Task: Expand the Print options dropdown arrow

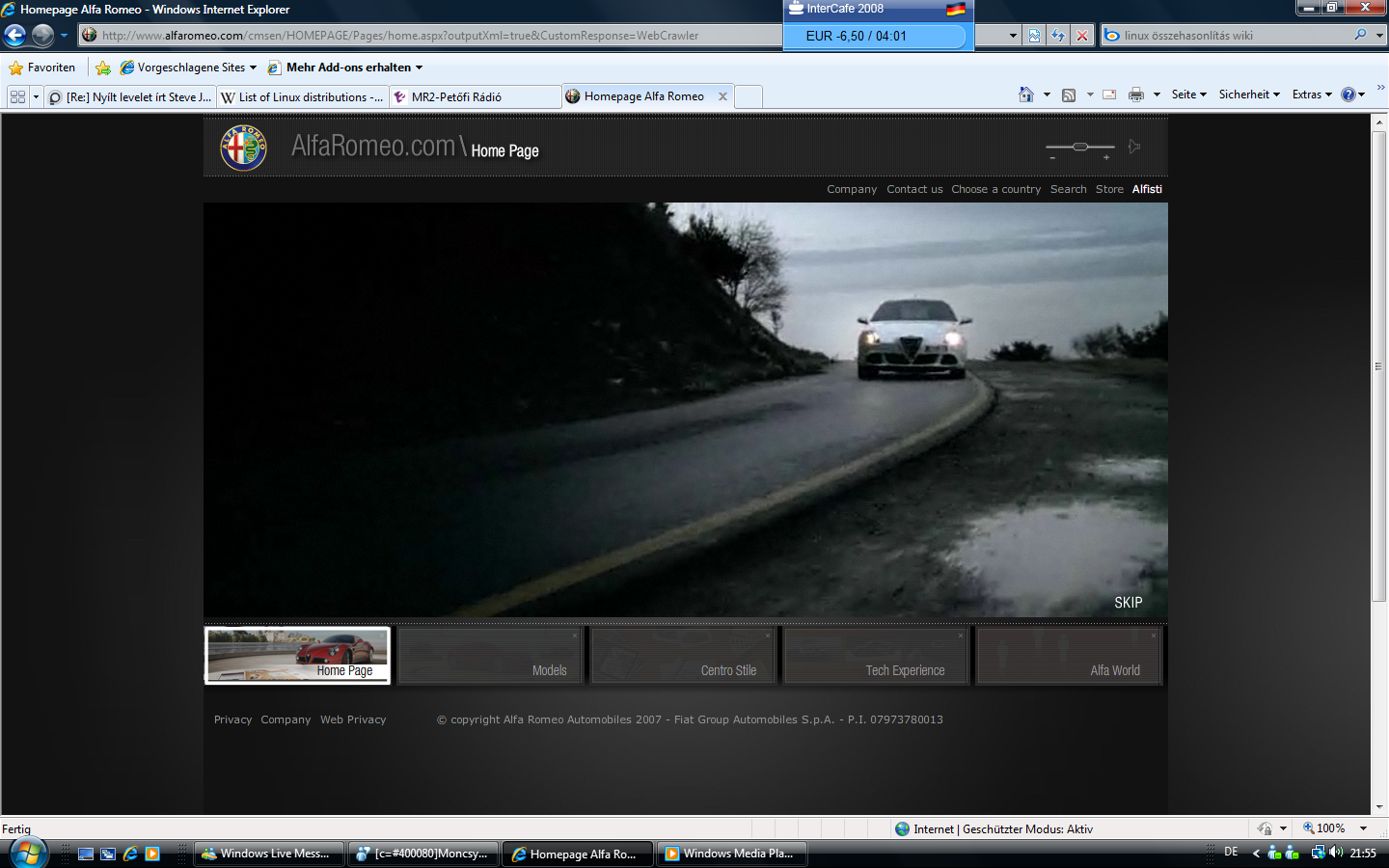Action: (1157, 95)
